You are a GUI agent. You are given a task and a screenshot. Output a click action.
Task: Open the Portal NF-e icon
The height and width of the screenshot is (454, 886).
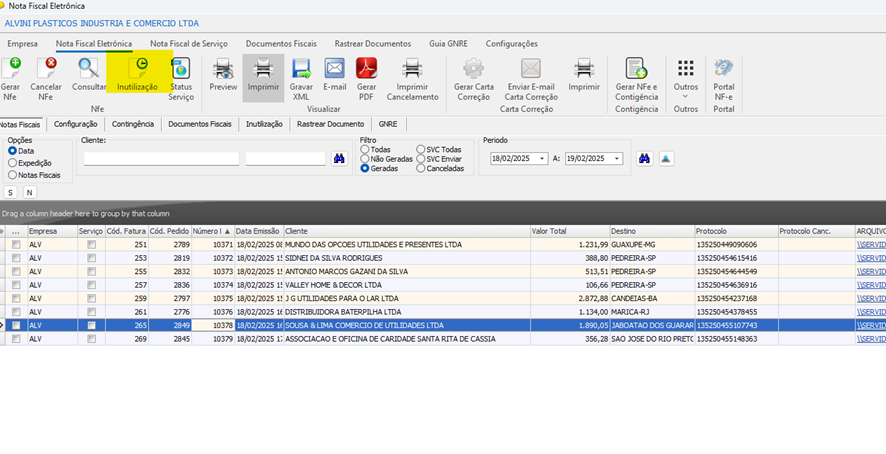(x=723, y=69)
